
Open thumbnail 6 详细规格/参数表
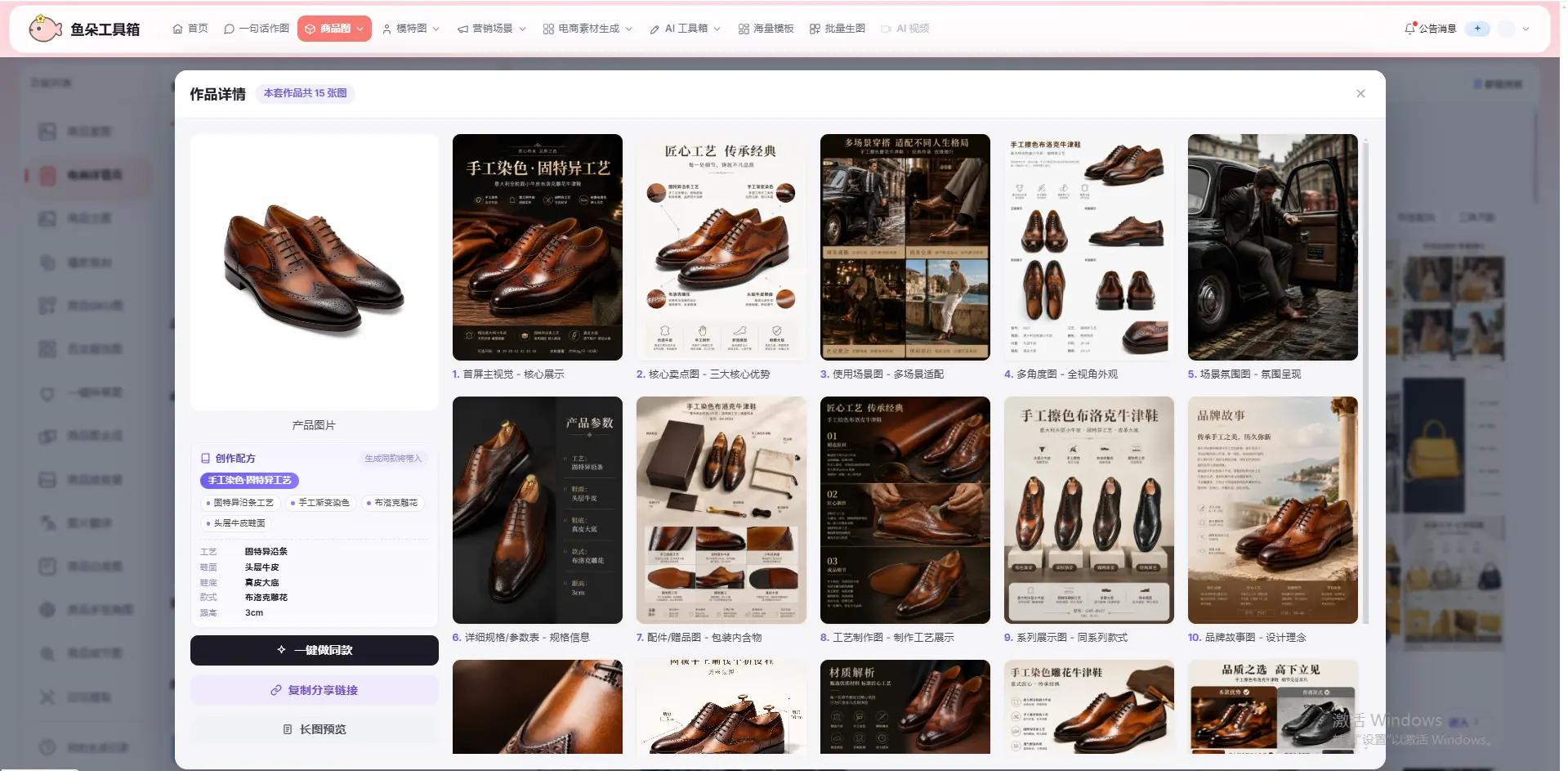coord(538,510)
